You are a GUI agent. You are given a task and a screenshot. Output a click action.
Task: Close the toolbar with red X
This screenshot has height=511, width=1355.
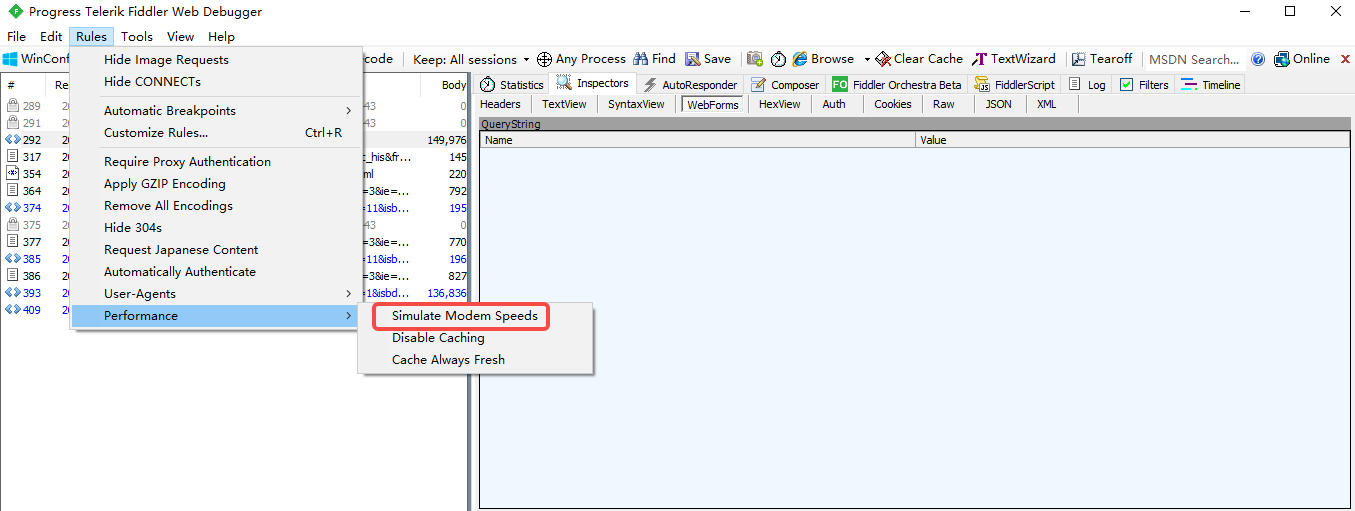[x=1345, y=59]
